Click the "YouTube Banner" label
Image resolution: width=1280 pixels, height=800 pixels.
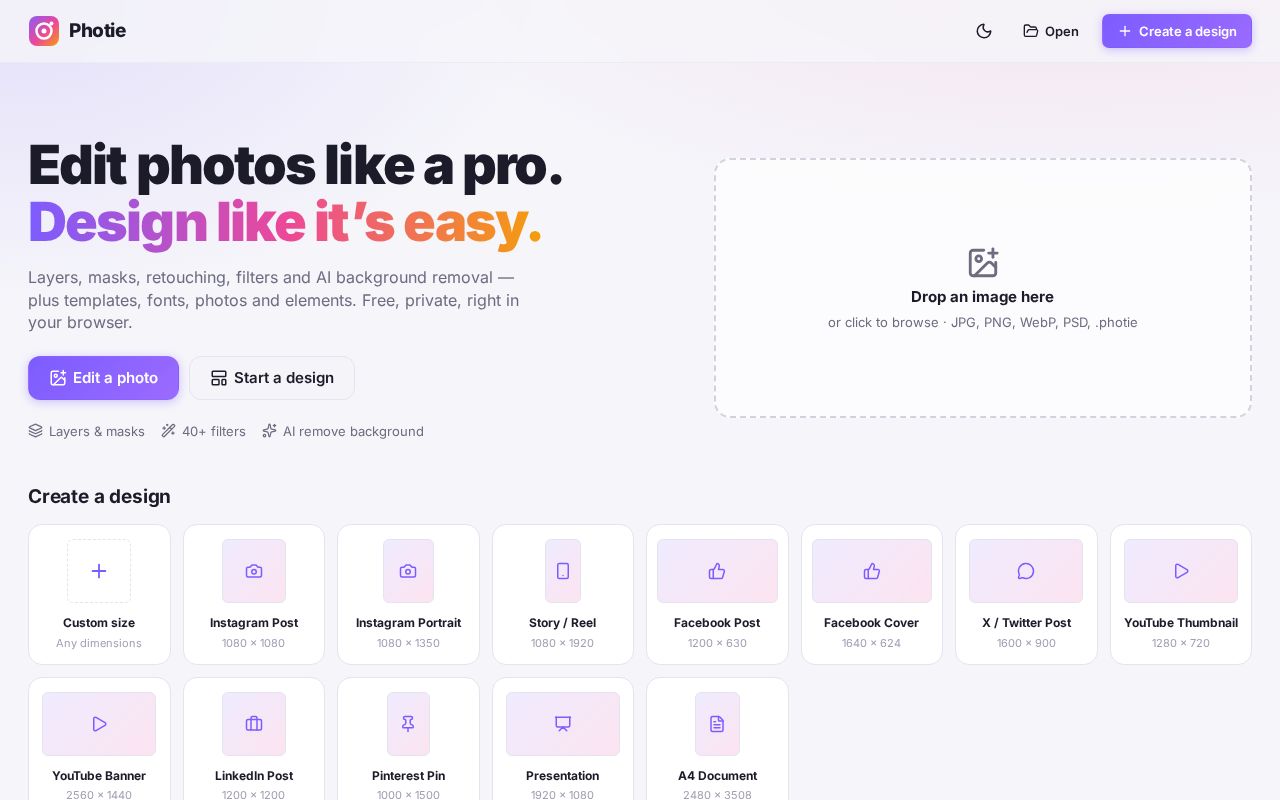[99, 776]
